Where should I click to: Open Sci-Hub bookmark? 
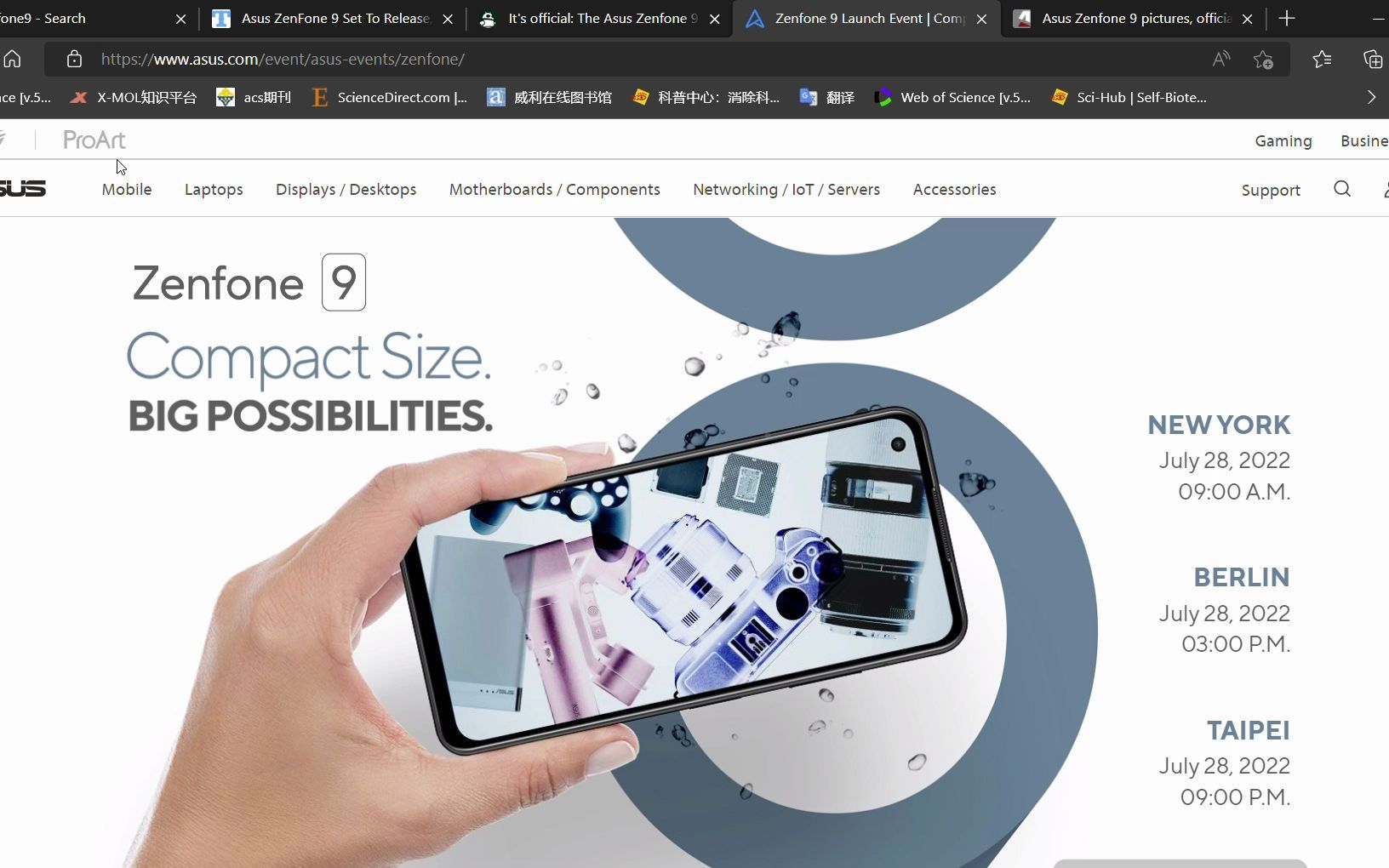tap(1129, 97)
